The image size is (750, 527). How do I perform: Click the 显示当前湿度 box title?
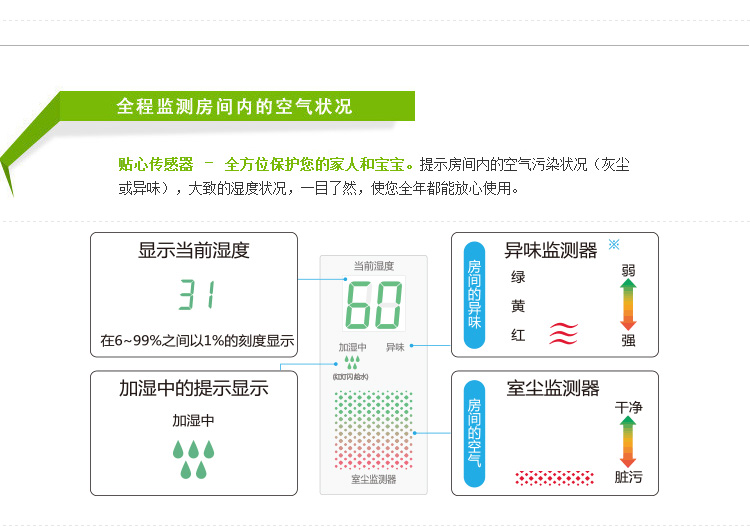(x=194, y=250)
